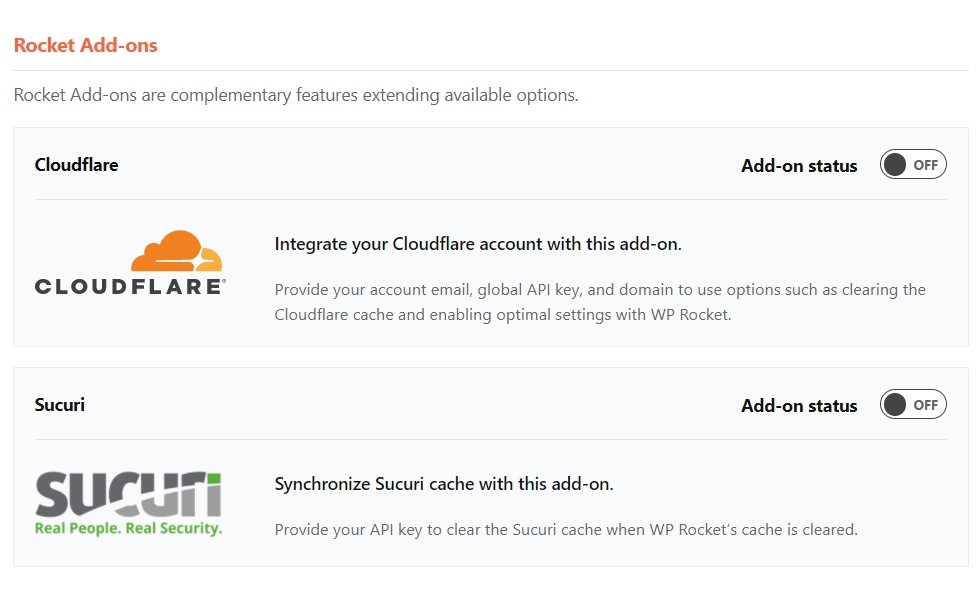
Task: Click the dark knob of Cloudflare's toggle
Action: pyautogui.click(x=895, y=165)
